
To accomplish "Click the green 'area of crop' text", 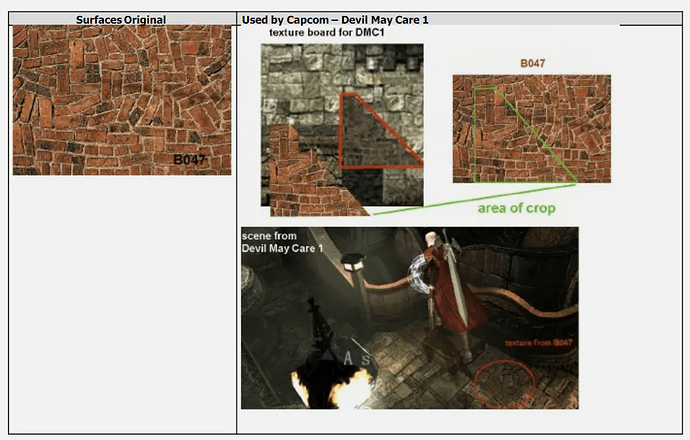I will (516, 208).
